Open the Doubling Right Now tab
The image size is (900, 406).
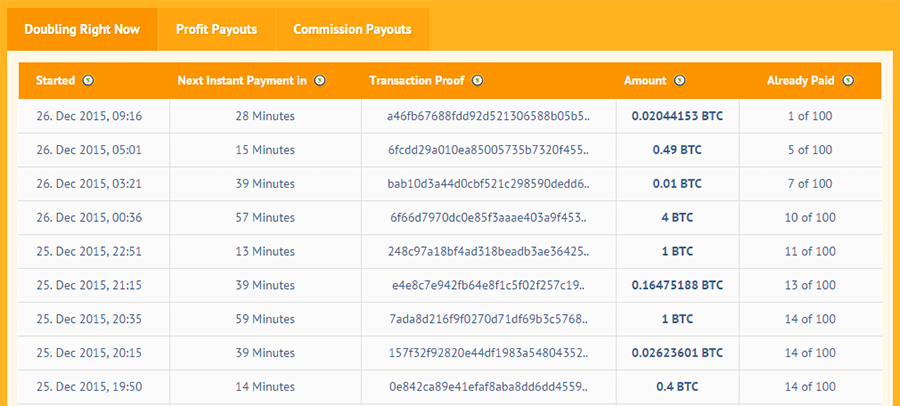82,29
